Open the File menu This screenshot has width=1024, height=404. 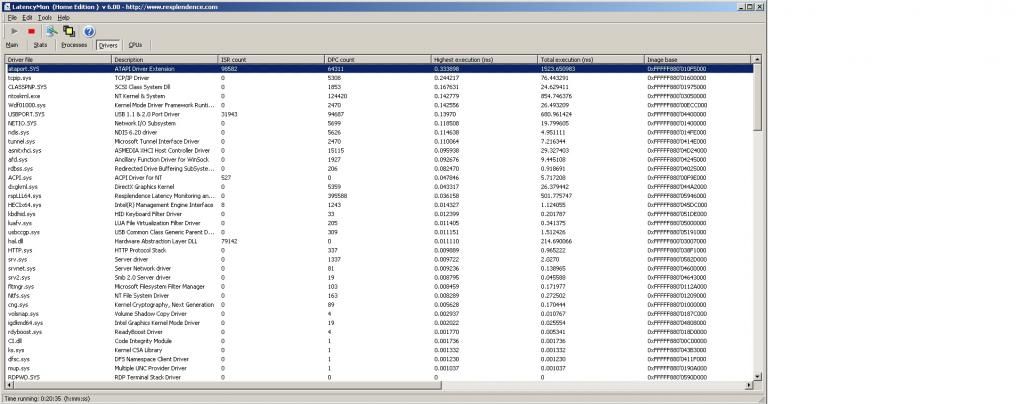tap(12, 18)
